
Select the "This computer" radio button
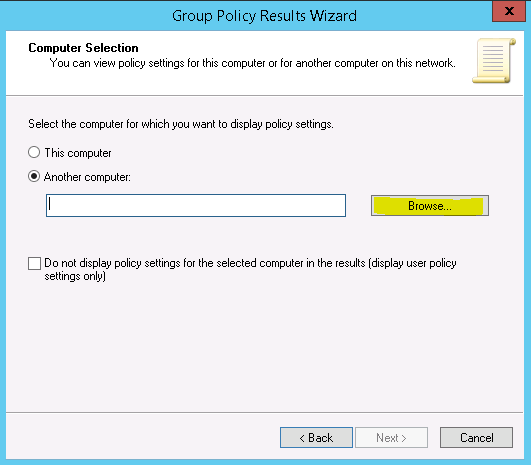click(x=34, y=152)
